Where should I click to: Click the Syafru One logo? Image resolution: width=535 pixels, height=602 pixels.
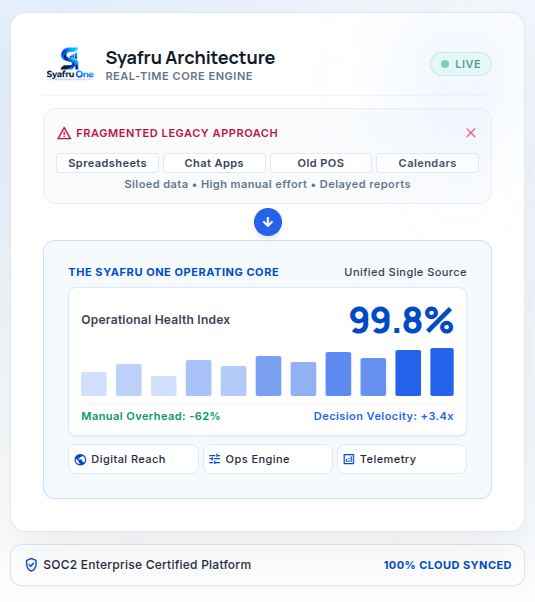point(70,64)
